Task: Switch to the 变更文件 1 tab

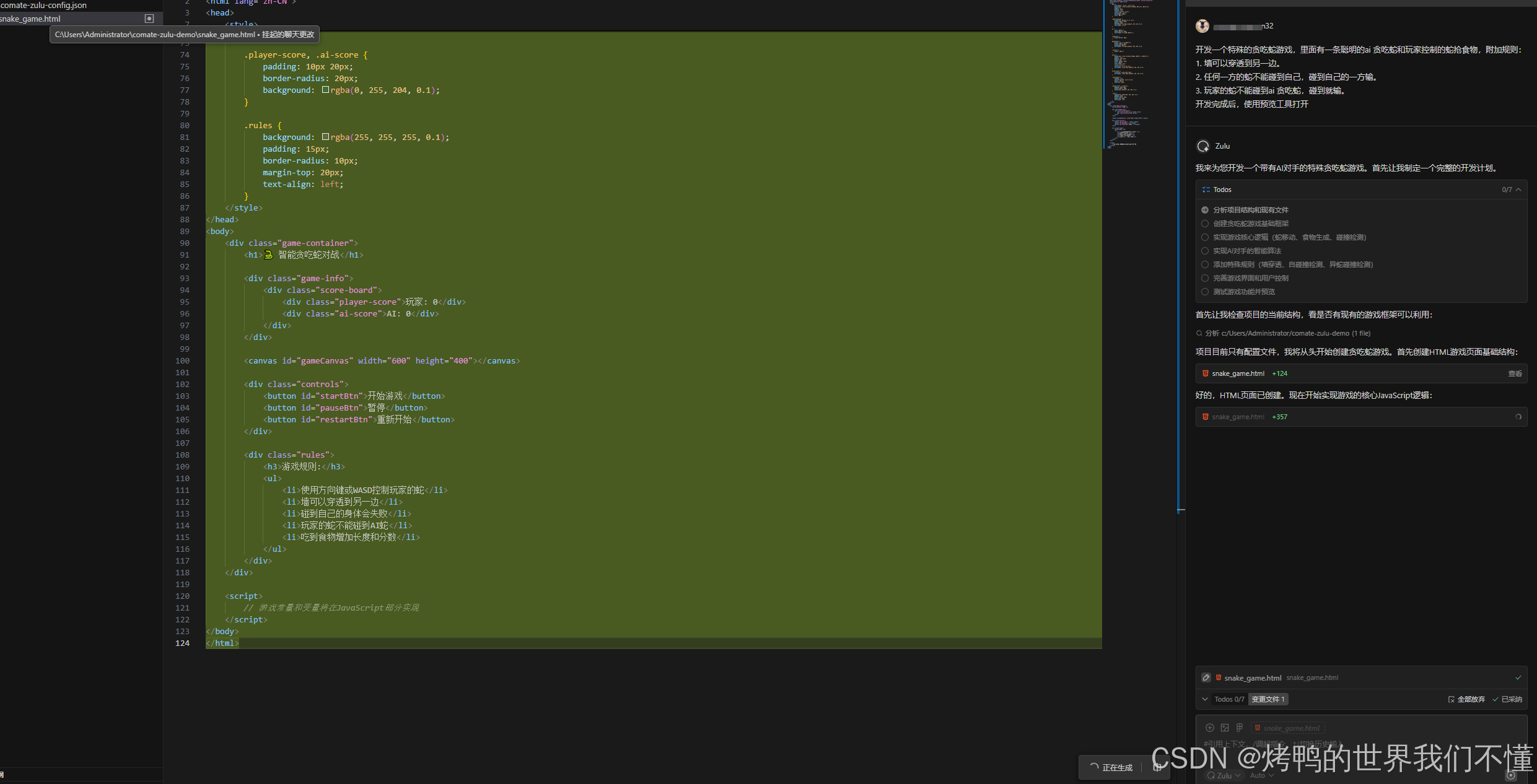Action: click(1268, 699)
